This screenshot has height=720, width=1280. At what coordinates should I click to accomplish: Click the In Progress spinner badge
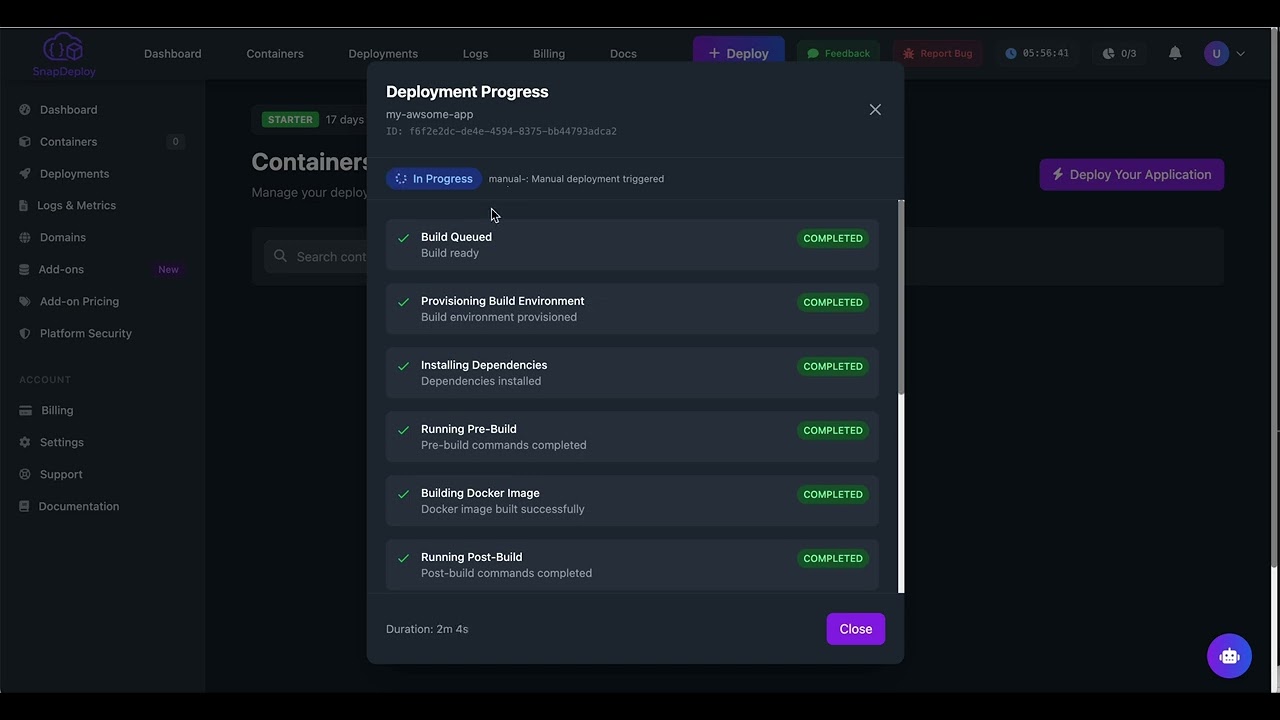tap(434, 179)
